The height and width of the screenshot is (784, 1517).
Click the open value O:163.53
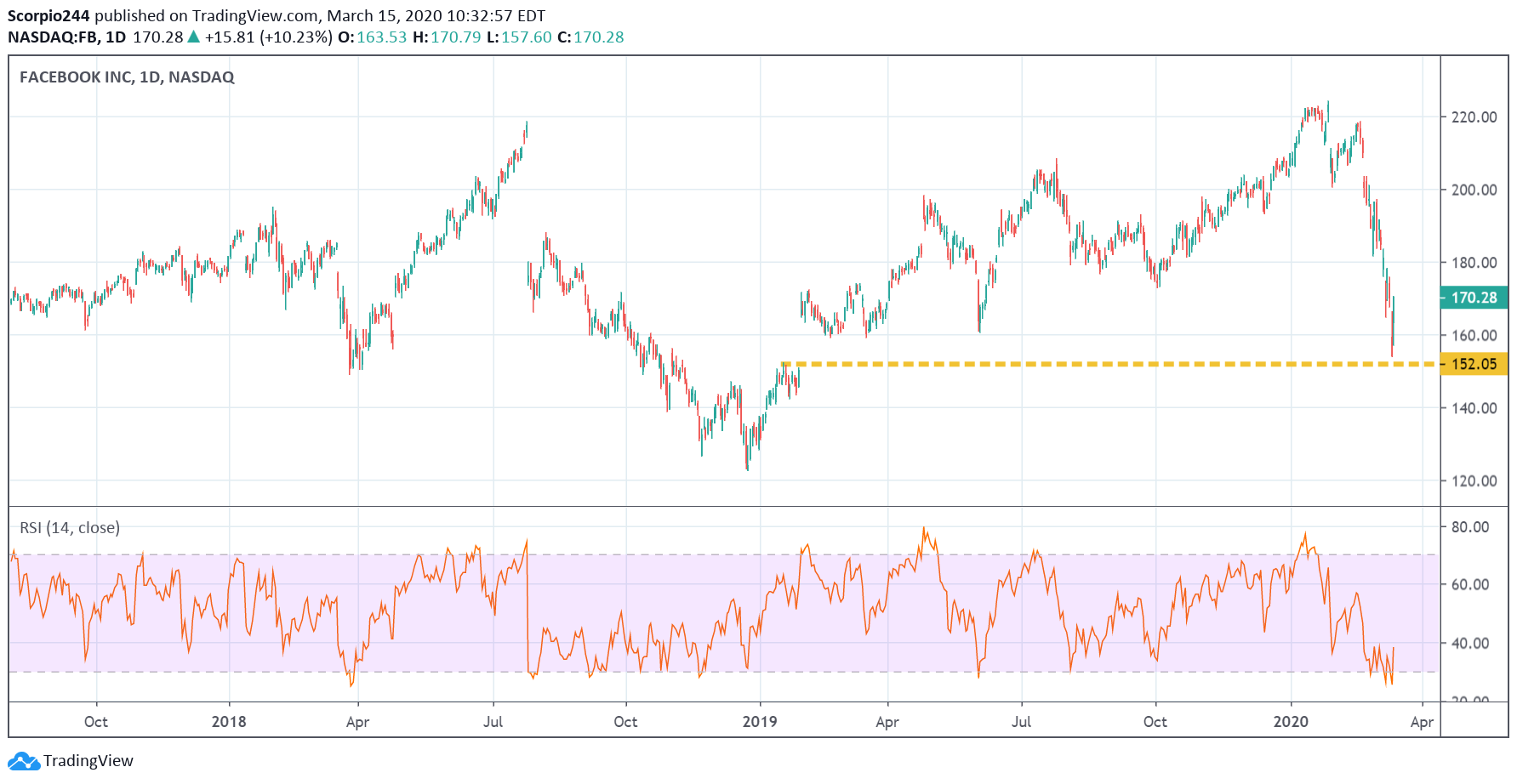373,37
